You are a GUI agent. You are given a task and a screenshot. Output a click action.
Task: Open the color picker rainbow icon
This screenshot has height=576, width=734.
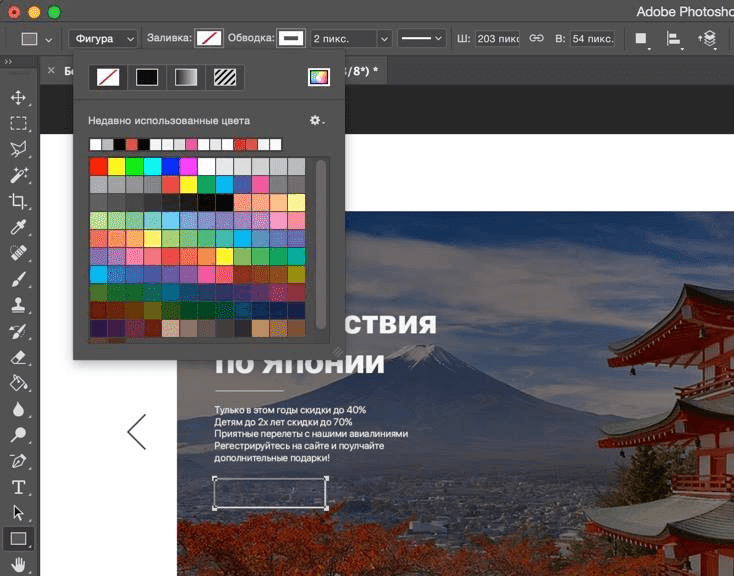pos(318,77)
